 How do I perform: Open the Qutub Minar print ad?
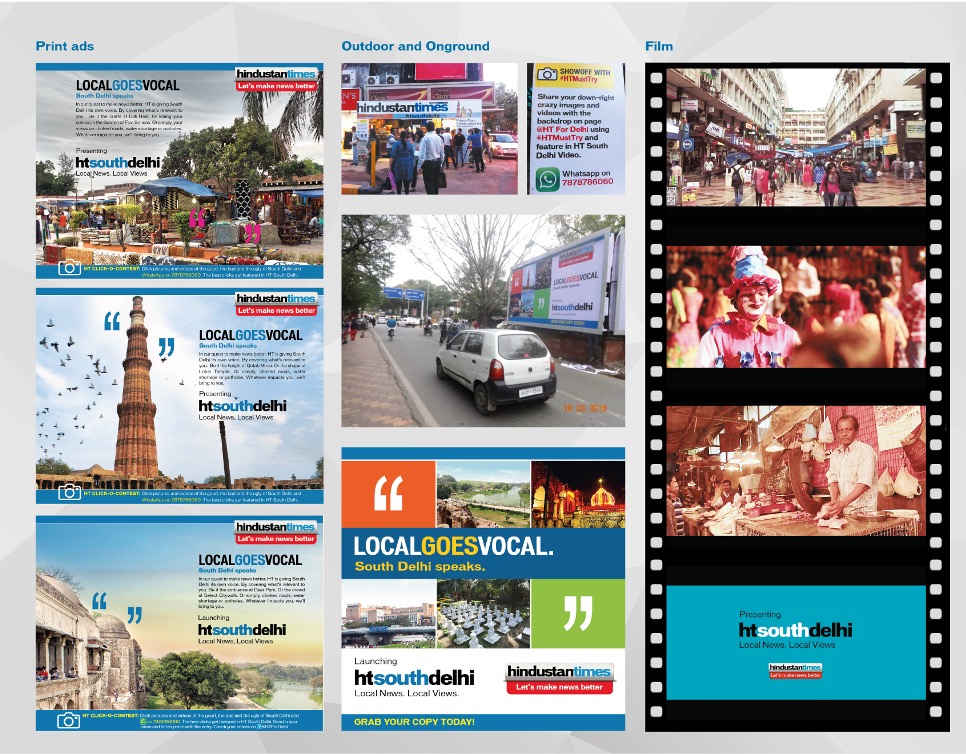pyautogui.click(x=179, y=396)
